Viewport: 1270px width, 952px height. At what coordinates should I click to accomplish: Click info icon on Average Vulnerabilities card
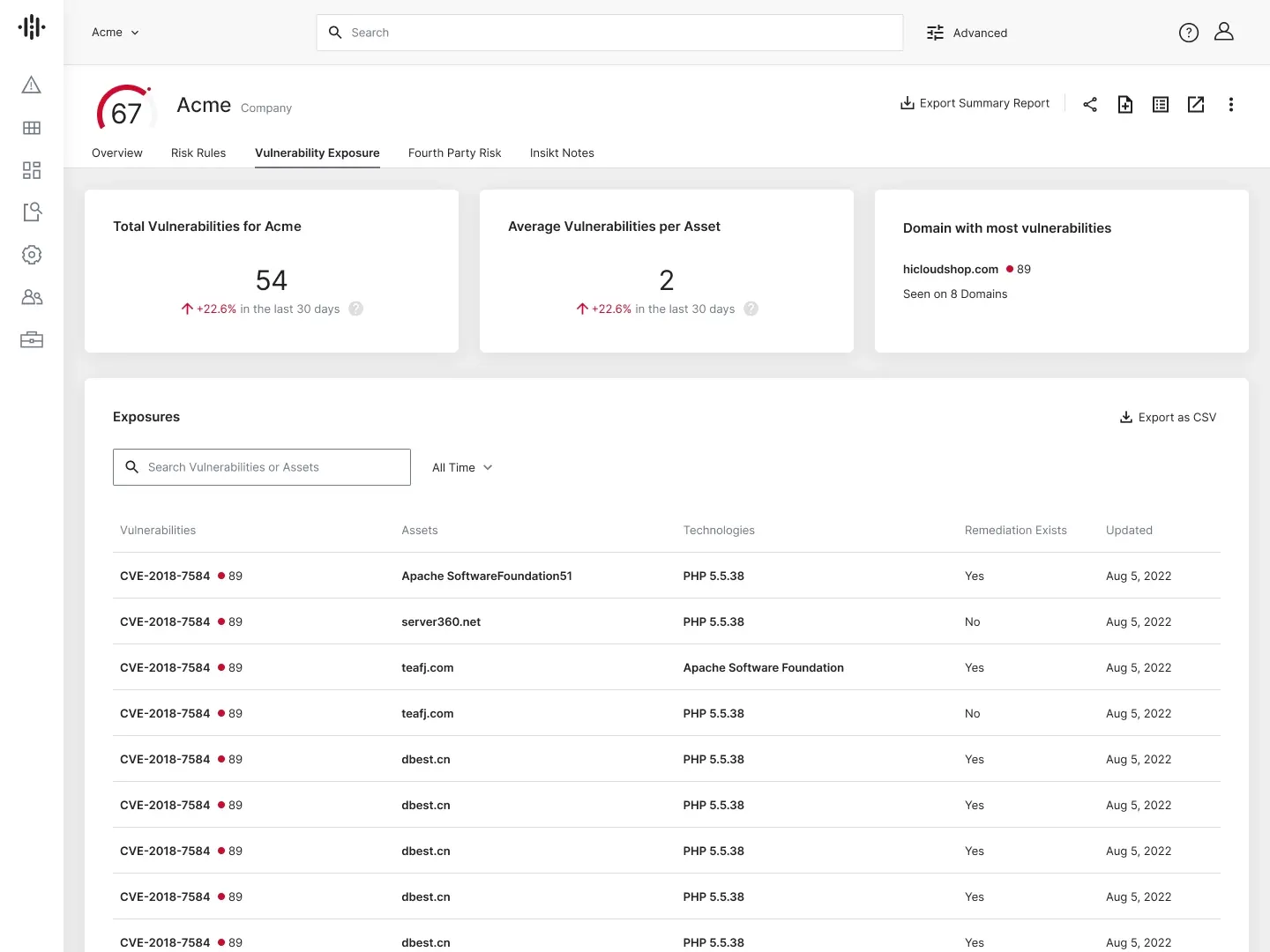point(751,309)
